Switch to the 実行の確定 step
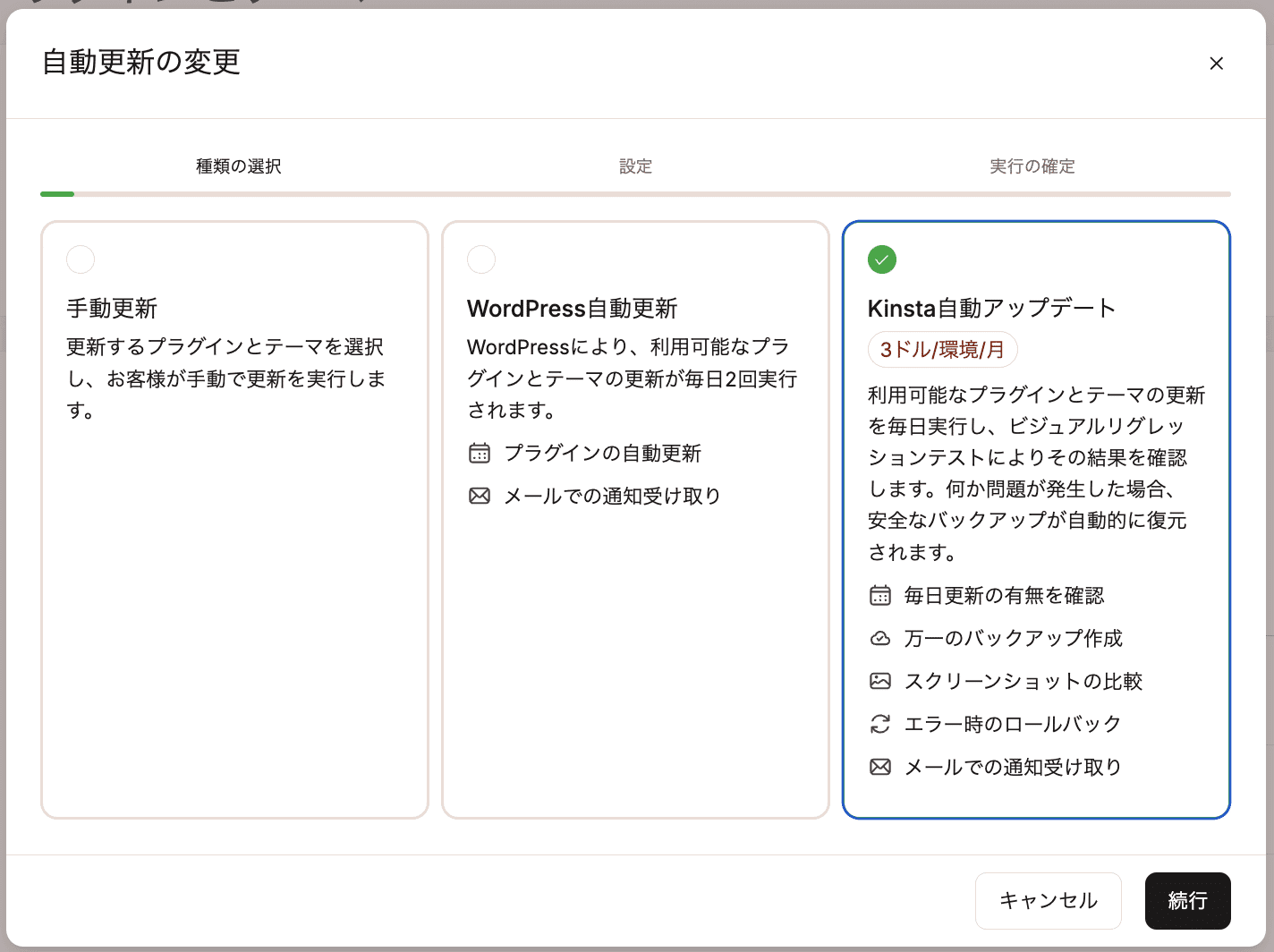The width and height of the screenshot is (1274, 952). tap(1032, 166)
